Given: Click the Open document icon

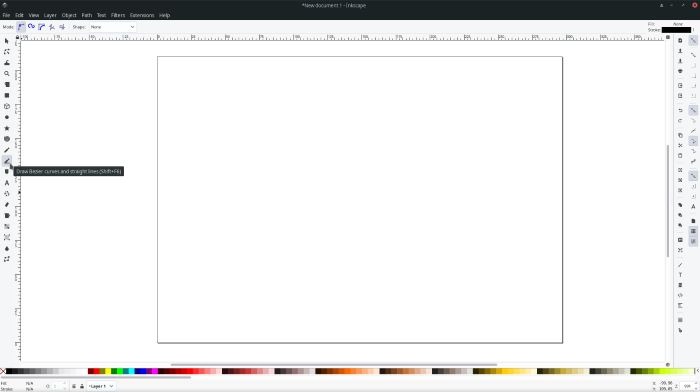Looking at the screenshot, I should tap(680, 51).
